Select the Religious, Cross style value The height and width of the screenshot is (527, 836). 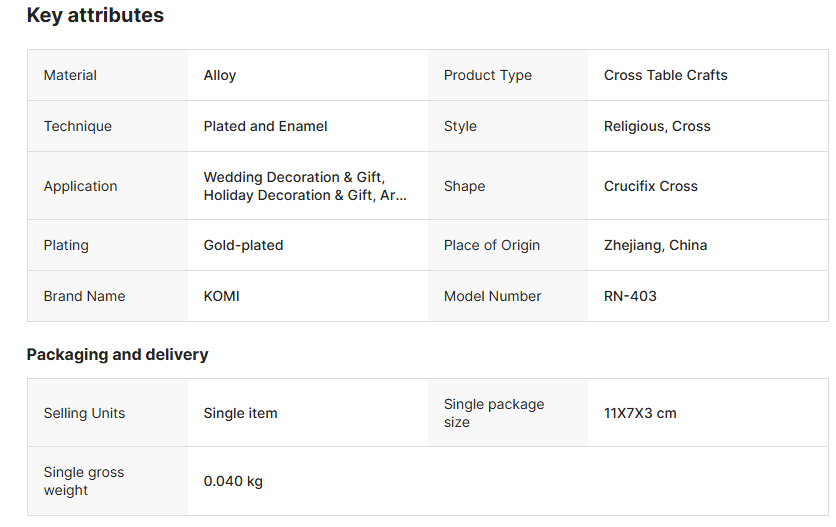point(657,126)
